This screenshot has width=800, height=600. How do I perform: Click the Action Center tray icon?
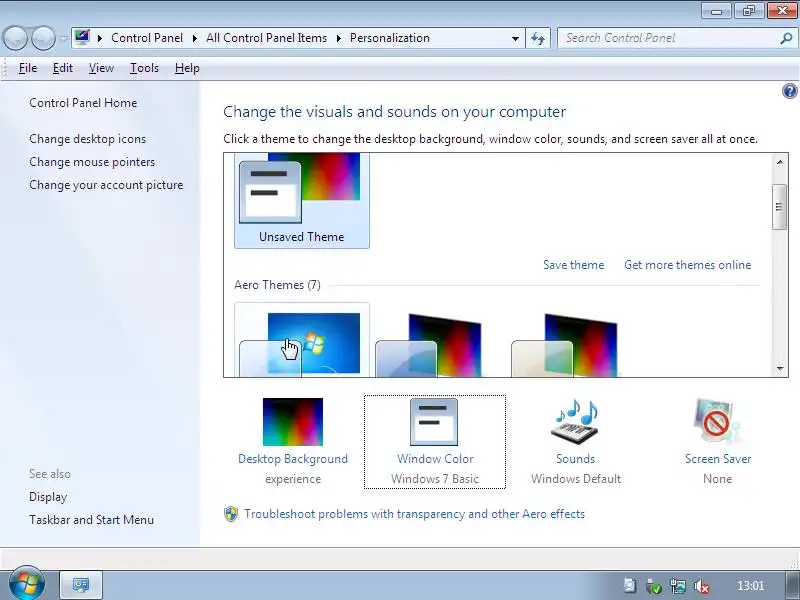630,586
